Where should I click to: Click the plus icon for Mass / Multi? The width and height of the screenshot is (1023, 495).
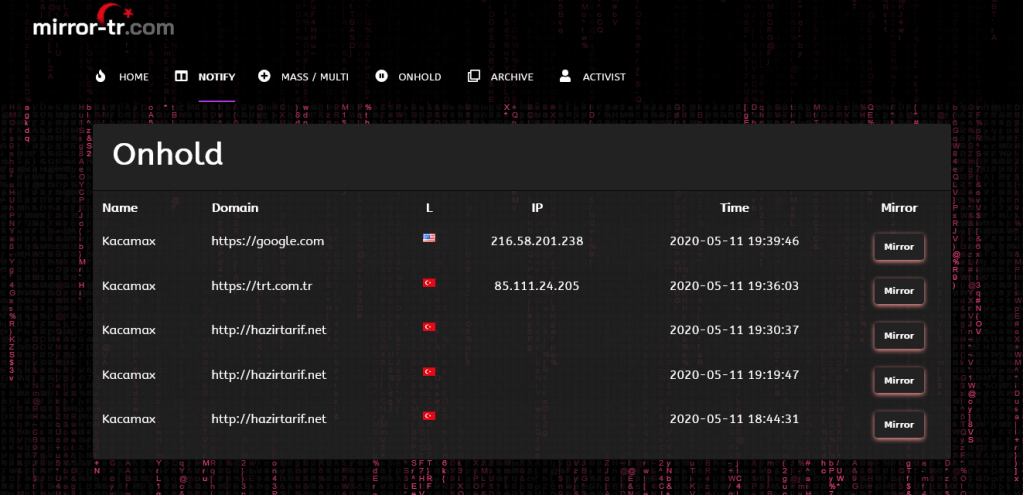click(x=264, y=76)
